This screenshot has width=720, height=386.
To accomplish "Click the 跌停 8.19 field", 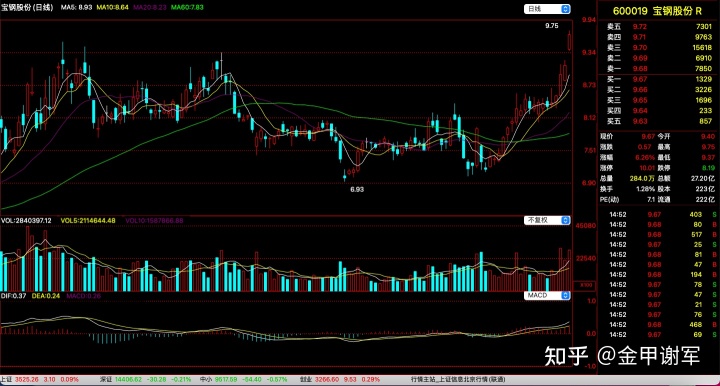I will (x=686, y=168).
